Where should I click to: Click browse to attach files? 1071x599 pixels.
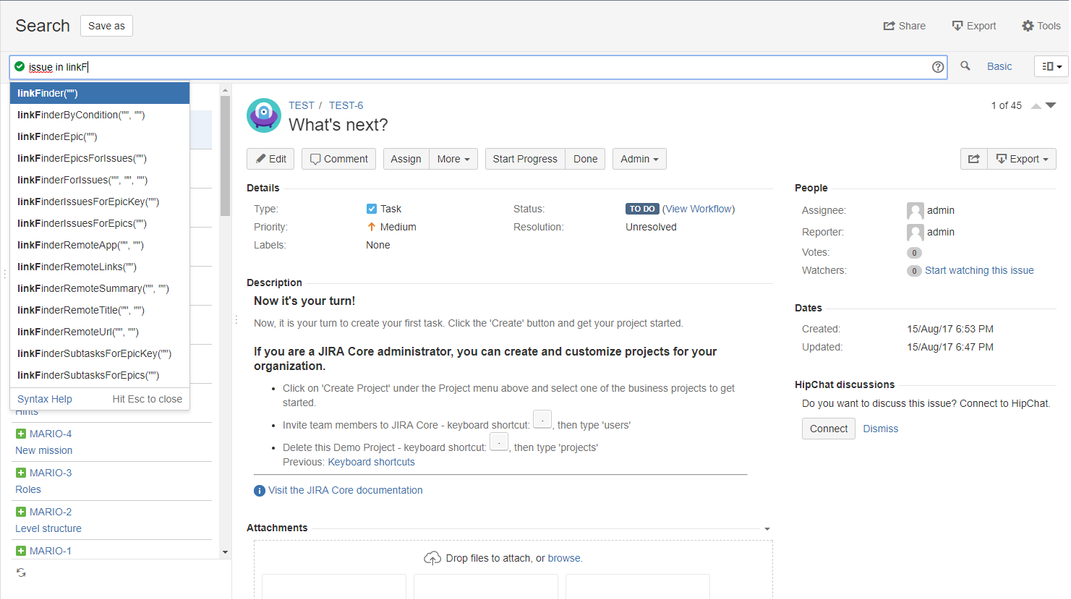[564, 559]
